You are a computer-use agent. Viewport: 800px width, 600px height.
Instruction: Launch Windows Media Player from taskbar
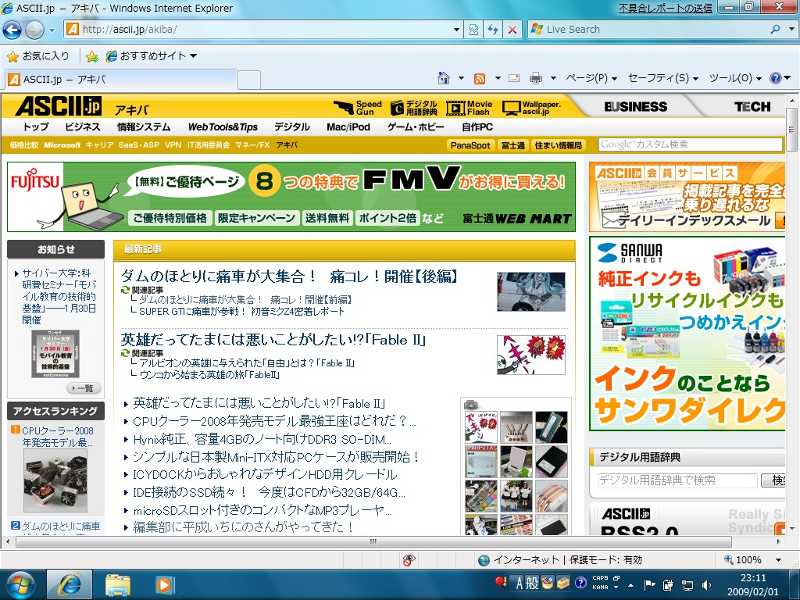[x=164, y=585]
